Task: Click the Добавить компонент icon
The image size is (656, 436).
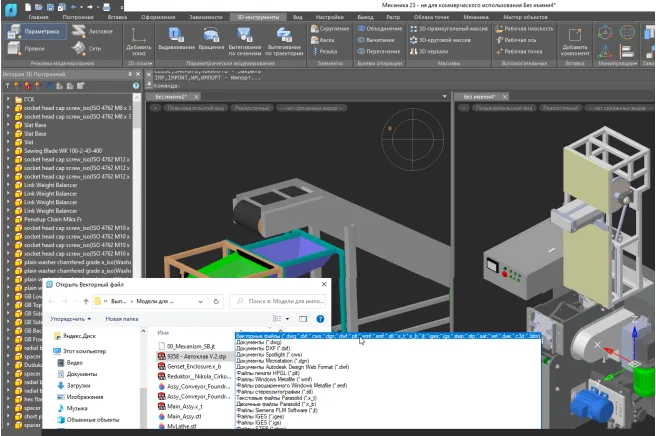Action: click(574, 36)
